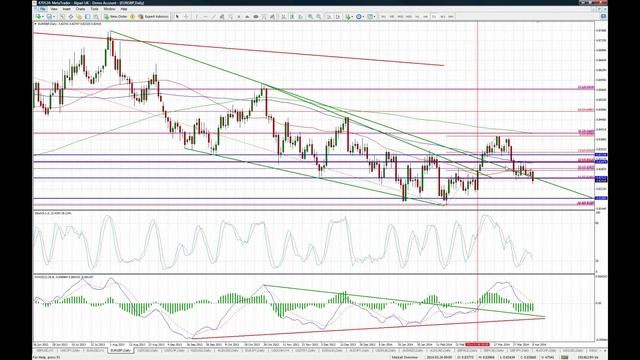Open the Help menu
Image resolution: width=640 pixels, height=360 pixels.
pos(124,9)
